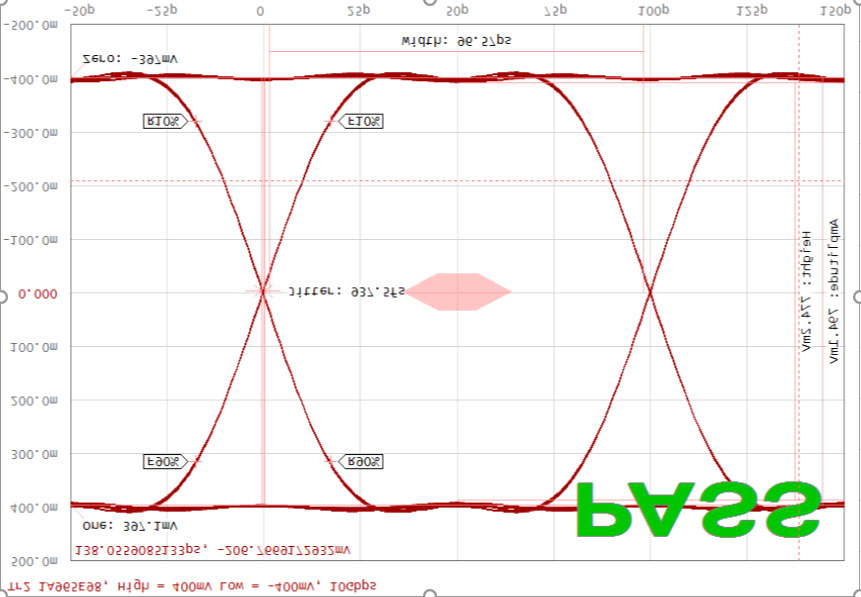Select the Width measurement text
Image resolution: width=861 pixels, height=597 pixels.
456,41
